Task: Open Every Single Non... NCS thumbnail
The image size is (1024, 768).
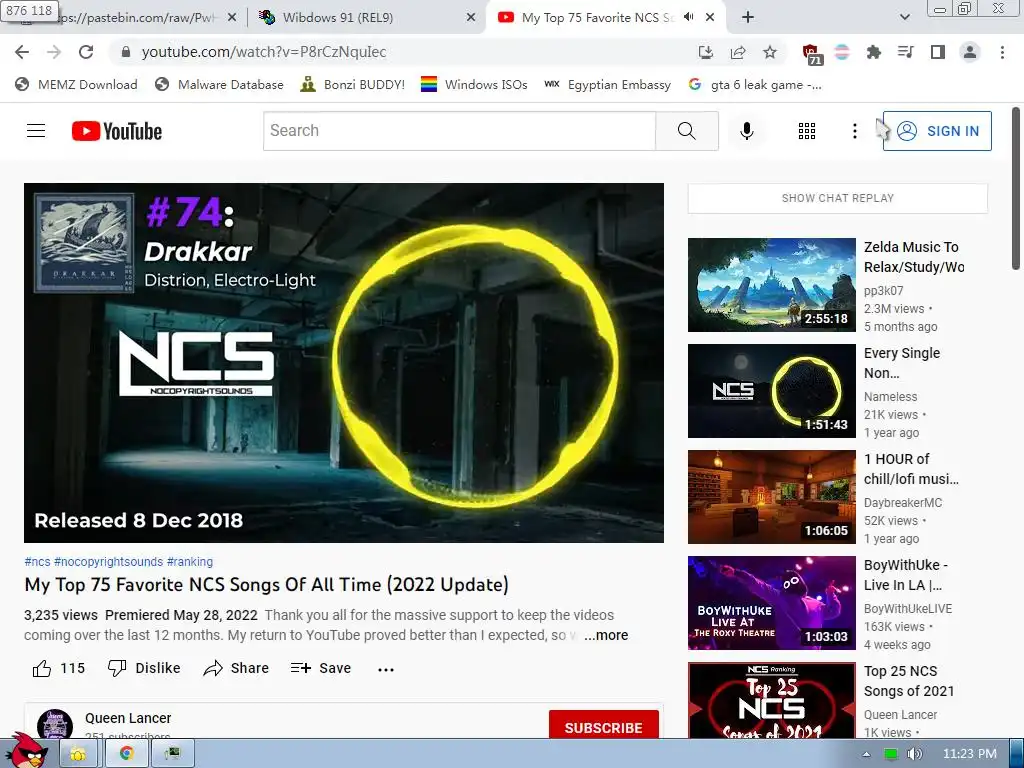Action: pyautogui.click(x=771, y=391)
